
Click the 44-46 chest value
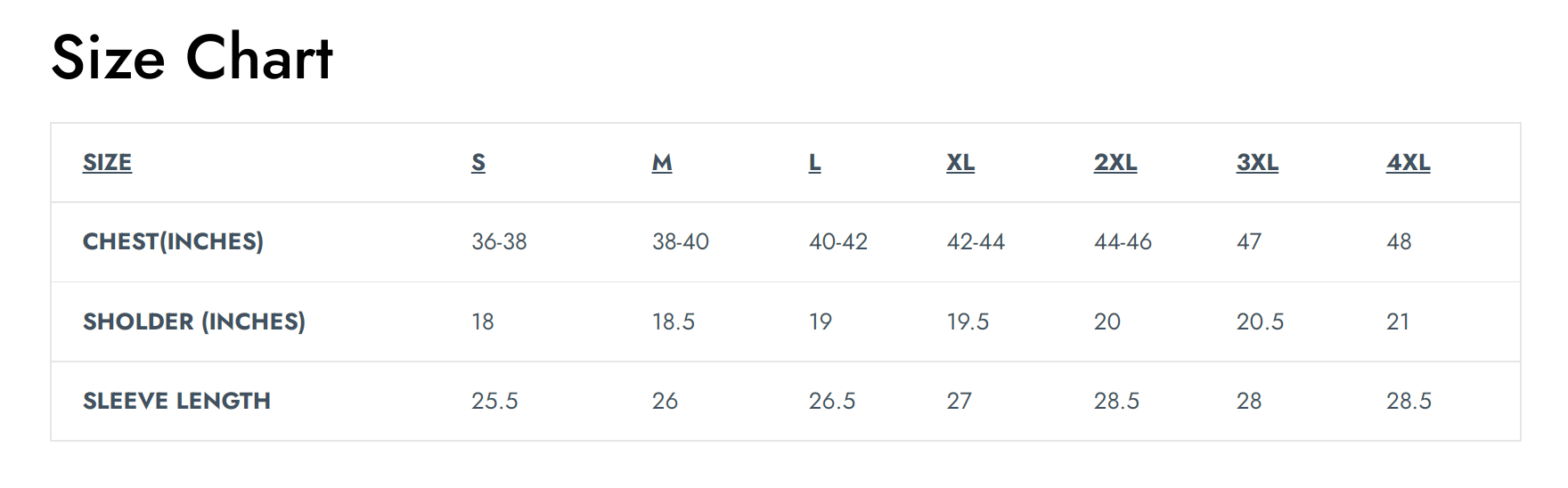(1123, 241)
